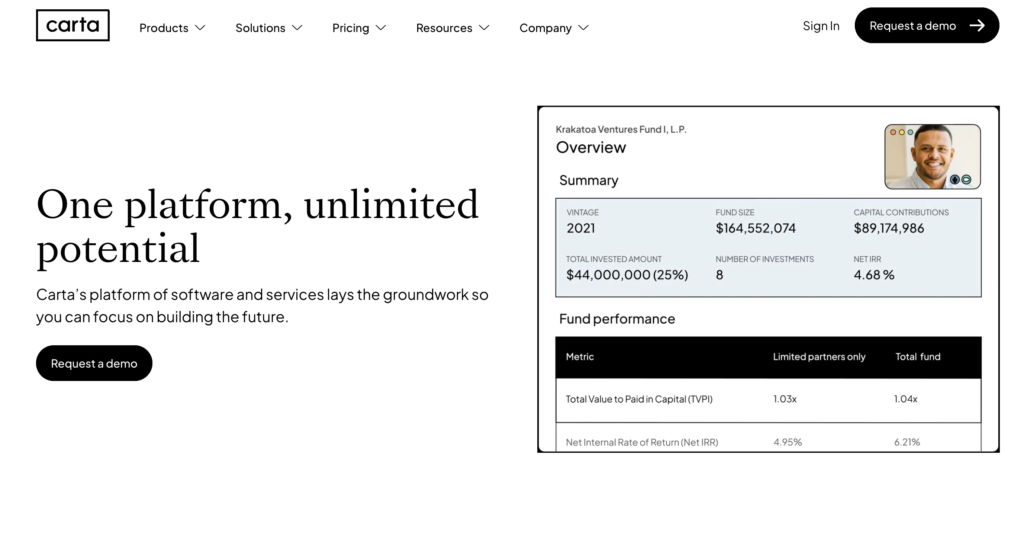Image resolution: width=1024 pixels, height=538 pixels.
Task: Expand the Company chevron
Action: coord(583,27)
